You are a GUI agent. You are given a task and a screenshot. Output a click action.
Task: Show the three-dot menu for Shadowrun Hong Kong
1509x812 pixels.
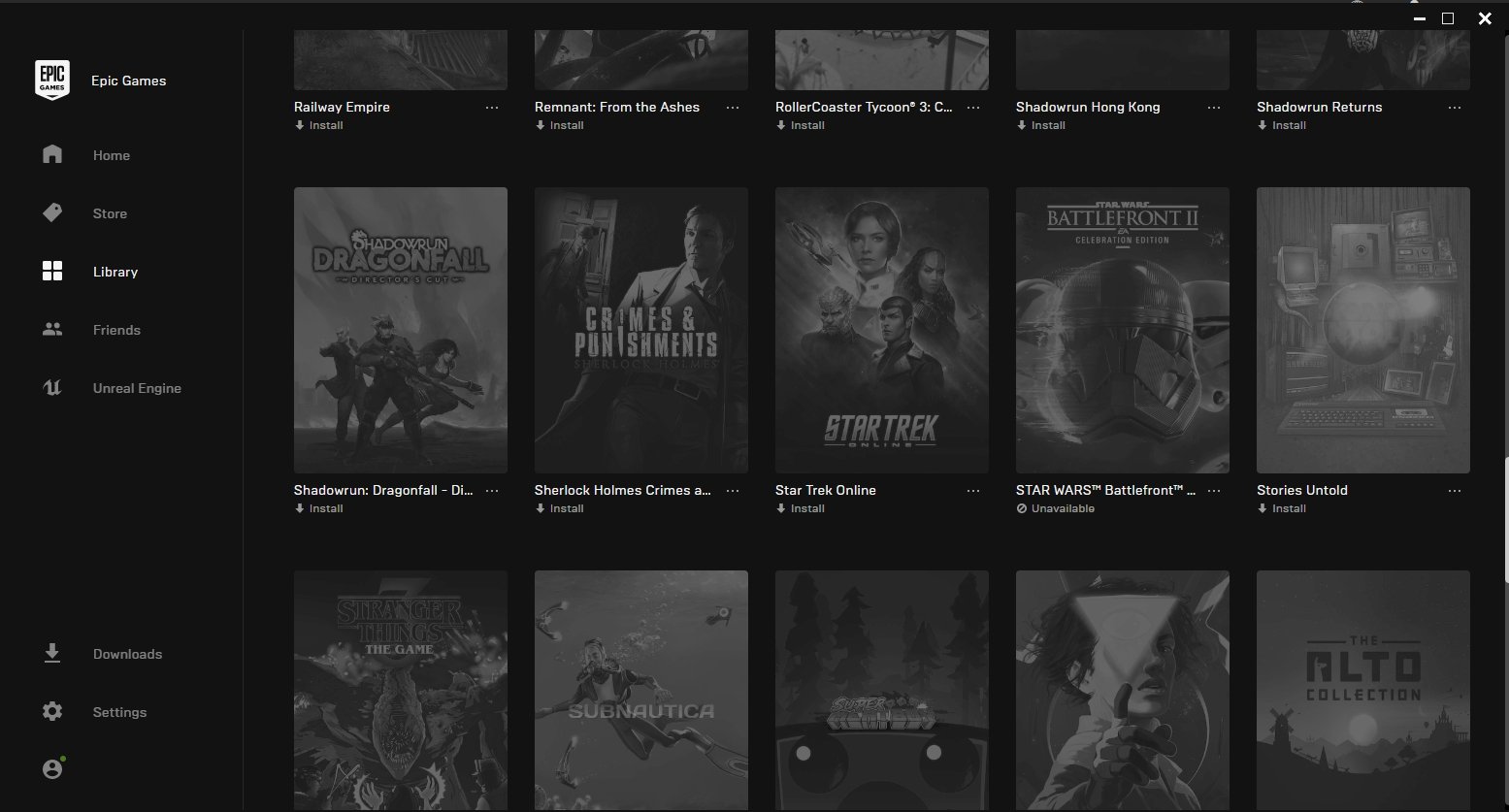pyautogui.click(x=1214, y=108)
